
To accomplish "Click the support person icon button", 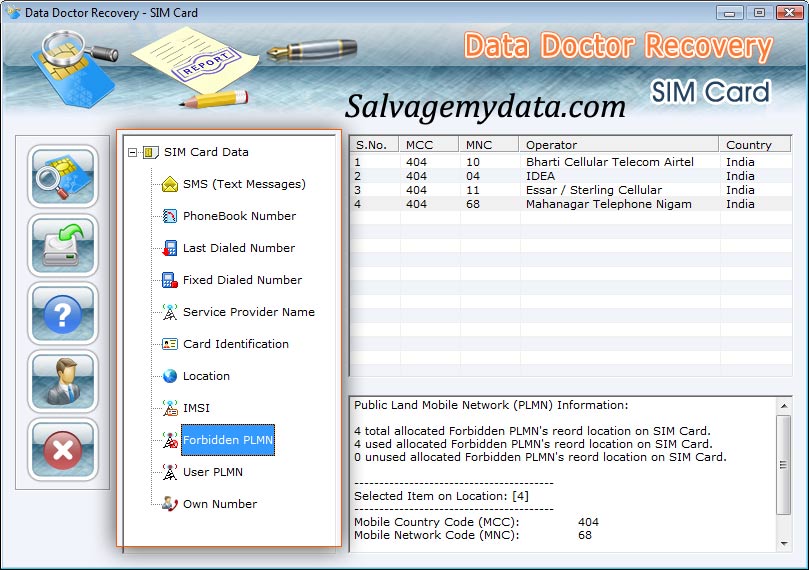I will coord(62,381).
